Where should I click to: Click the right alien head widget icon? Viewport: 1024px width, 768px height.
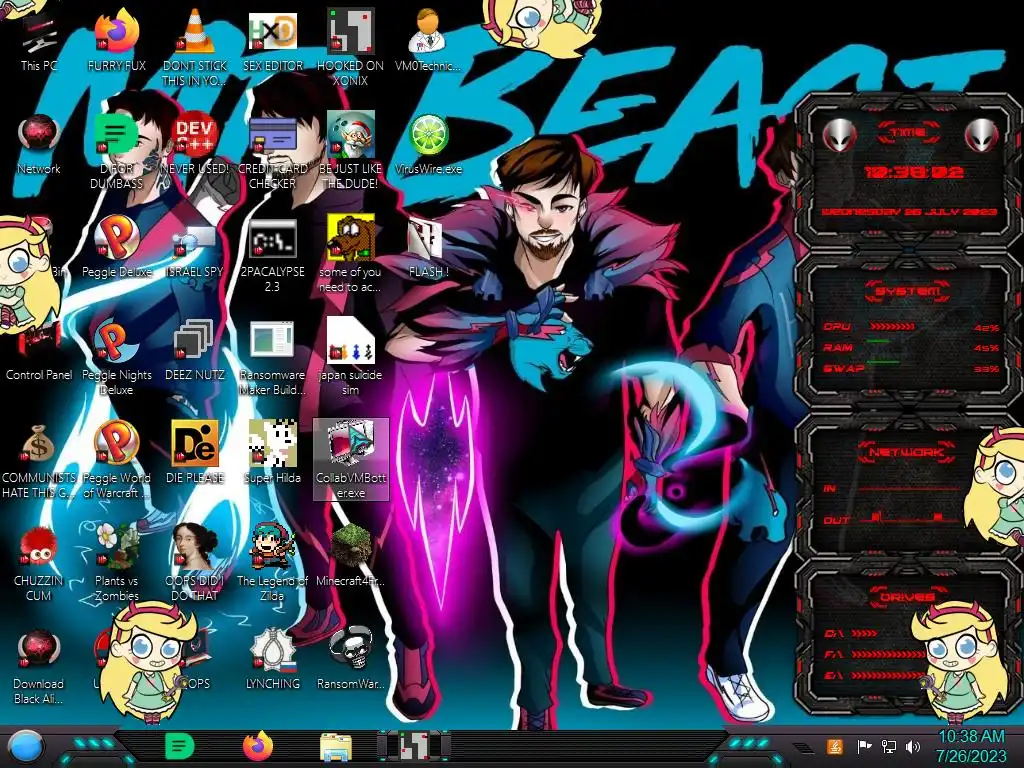coord(982,136)
